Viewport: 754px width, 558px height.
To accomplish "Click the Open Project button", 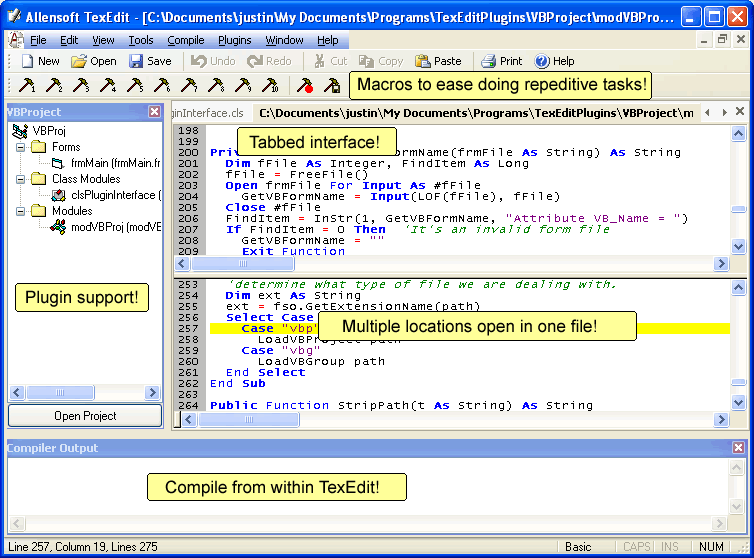I will click(x=85, y=416).
